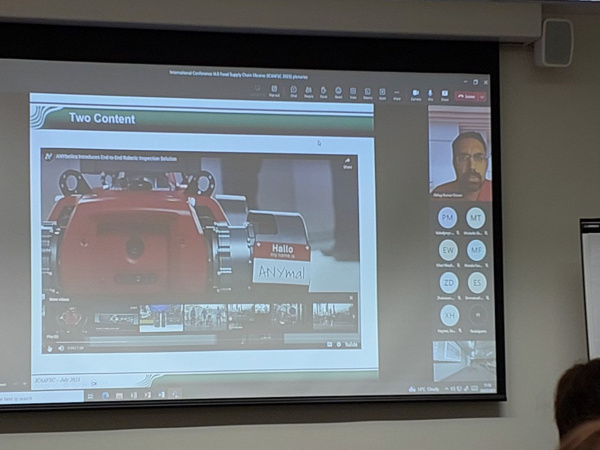Toggle the Mic mute button
The height and width of the screenshot is (450, 600).
[x=430, y=95]
